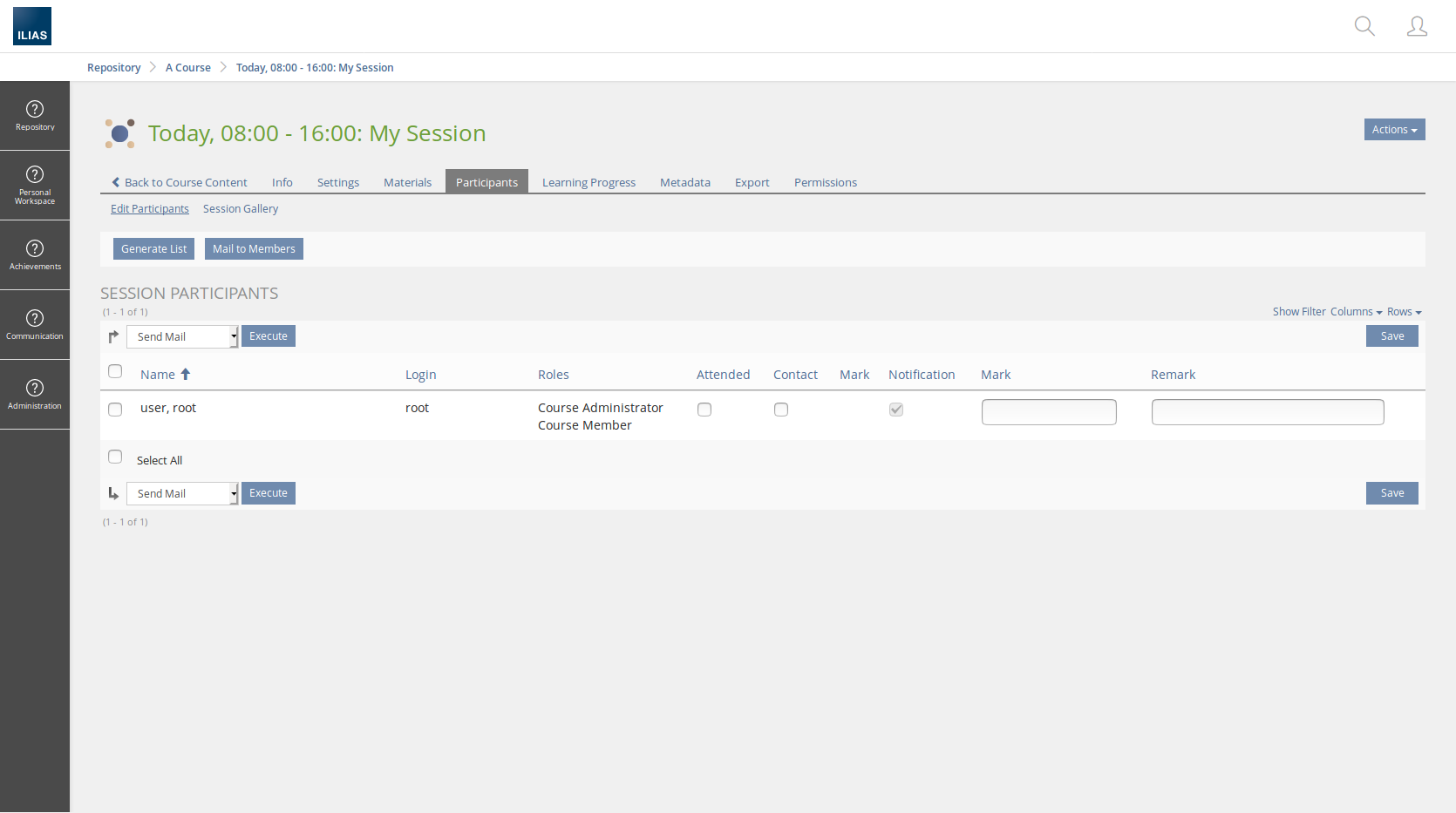Click the Mail to Members button
The height and width of the screenshot is (813, 1456).
tap(254, 249)
